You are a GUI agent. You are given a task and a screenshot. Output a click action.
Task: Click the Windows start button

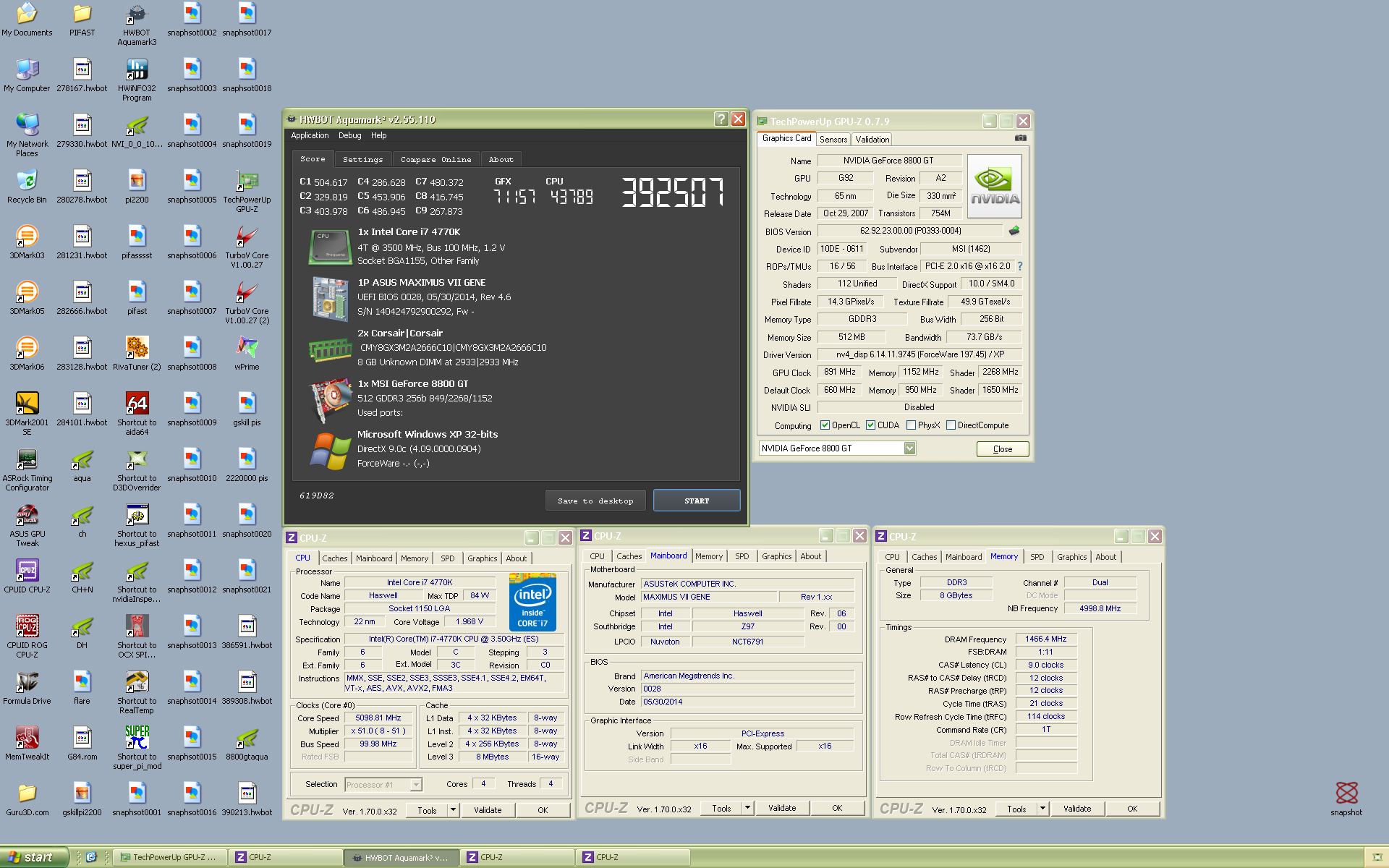(35, 857)
